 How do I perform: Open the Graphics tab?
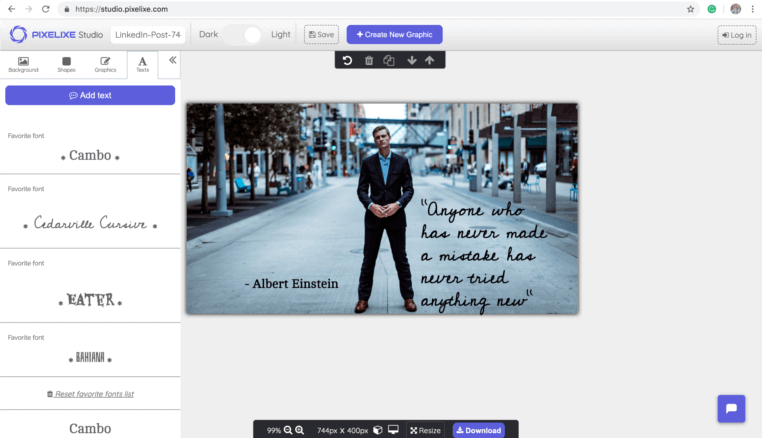coord(105,65)
